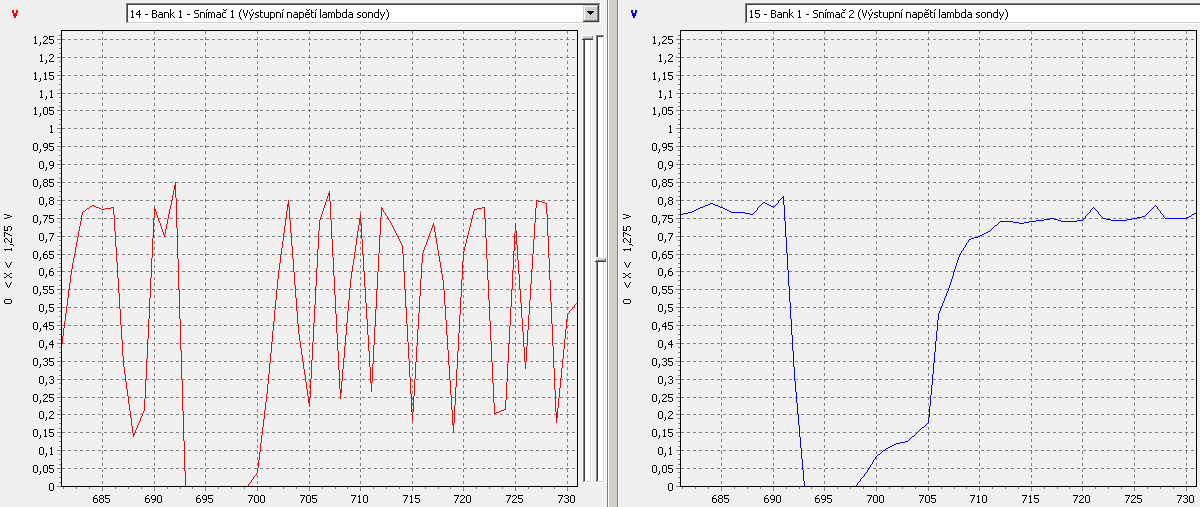Click the right graph's '0 < X < 1,275 V' axis label

click(628, 260)
